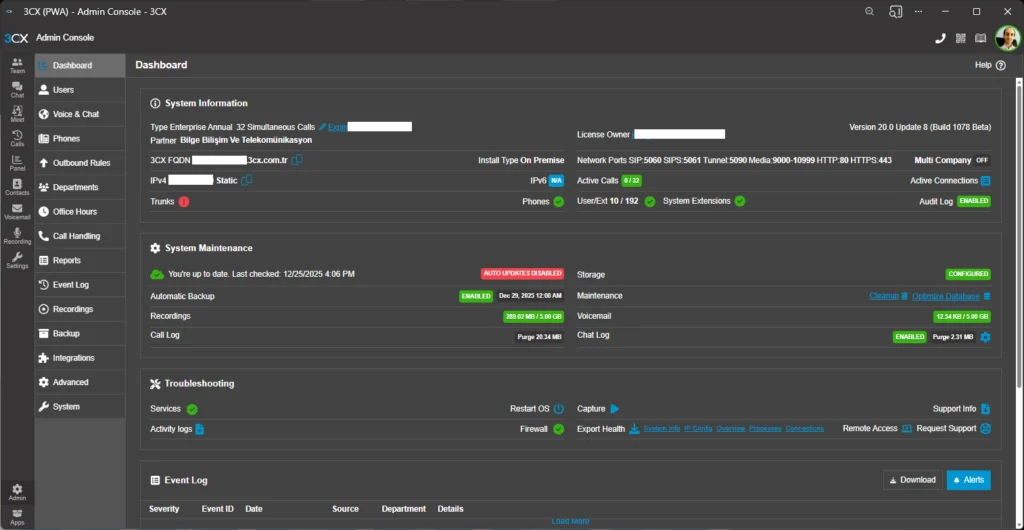Open the Office Hours menu item

click(80, 211)
